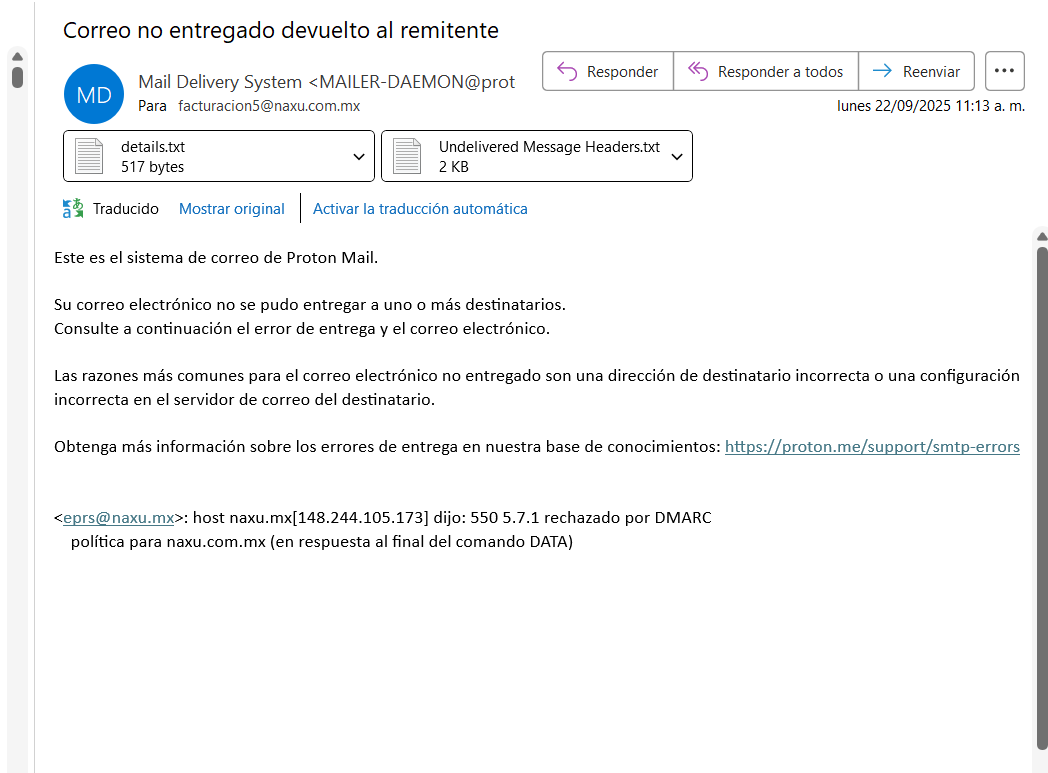Click the details.txt file icon

89,157
